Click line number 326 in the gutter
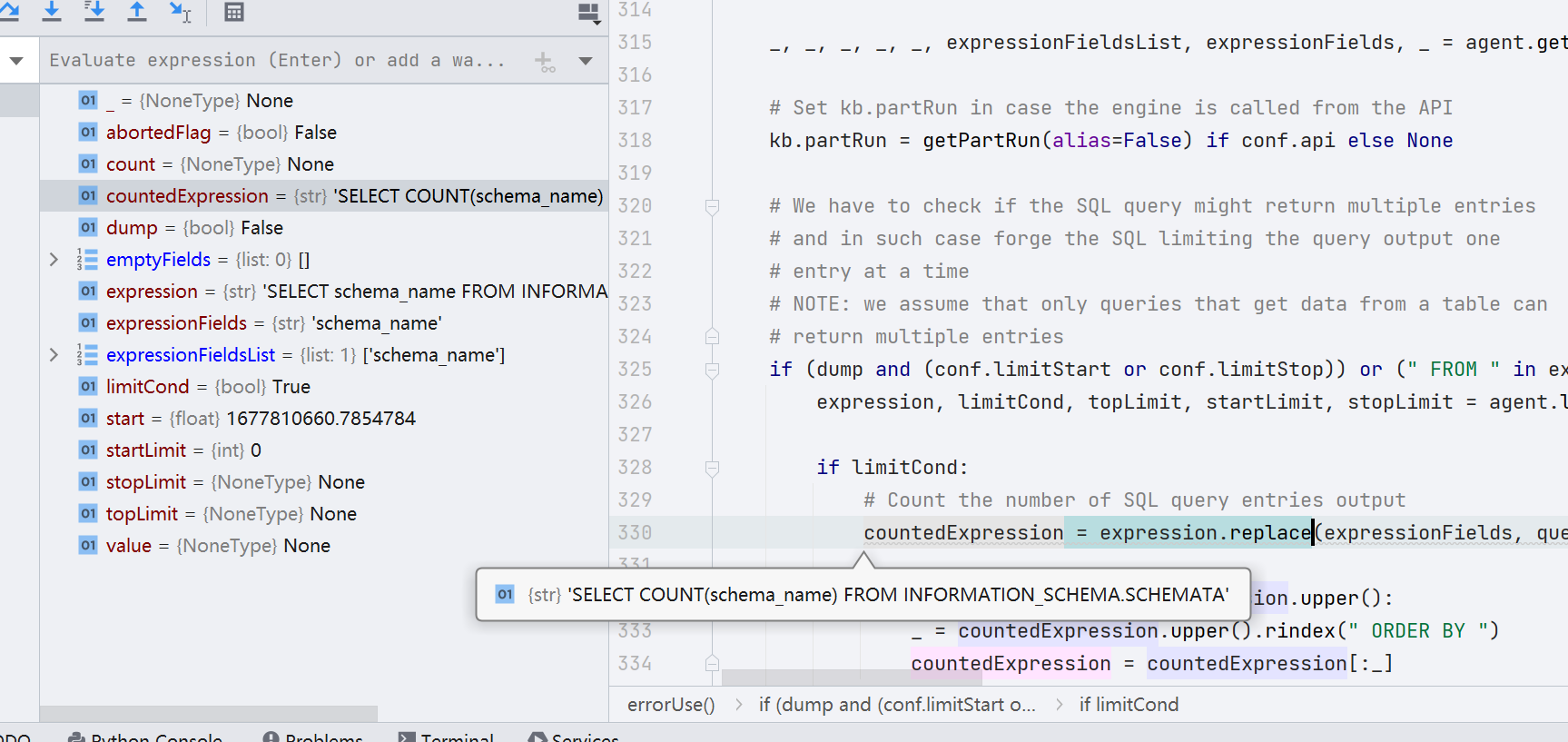This screenshot has height=742, width=1568. coord(635,402)
